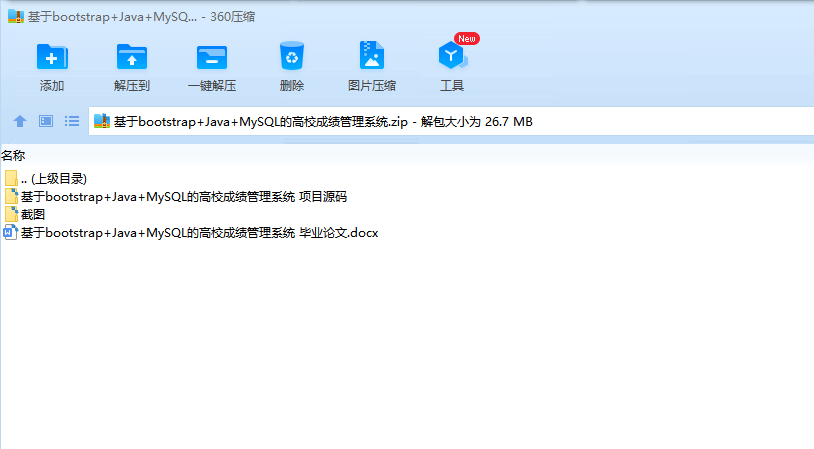Click the zip path address field
The image size is (814, 449).
click(x=451, y=121)
